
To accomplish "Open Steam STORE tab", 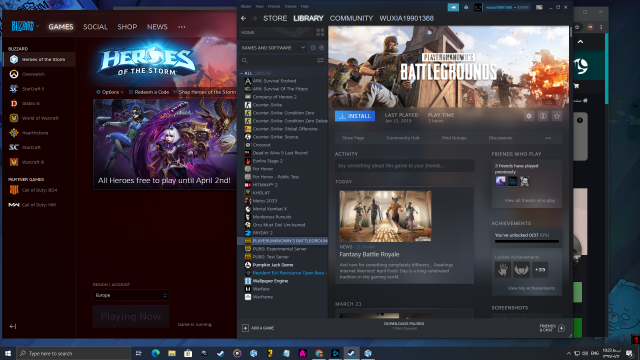I will 275,18.
